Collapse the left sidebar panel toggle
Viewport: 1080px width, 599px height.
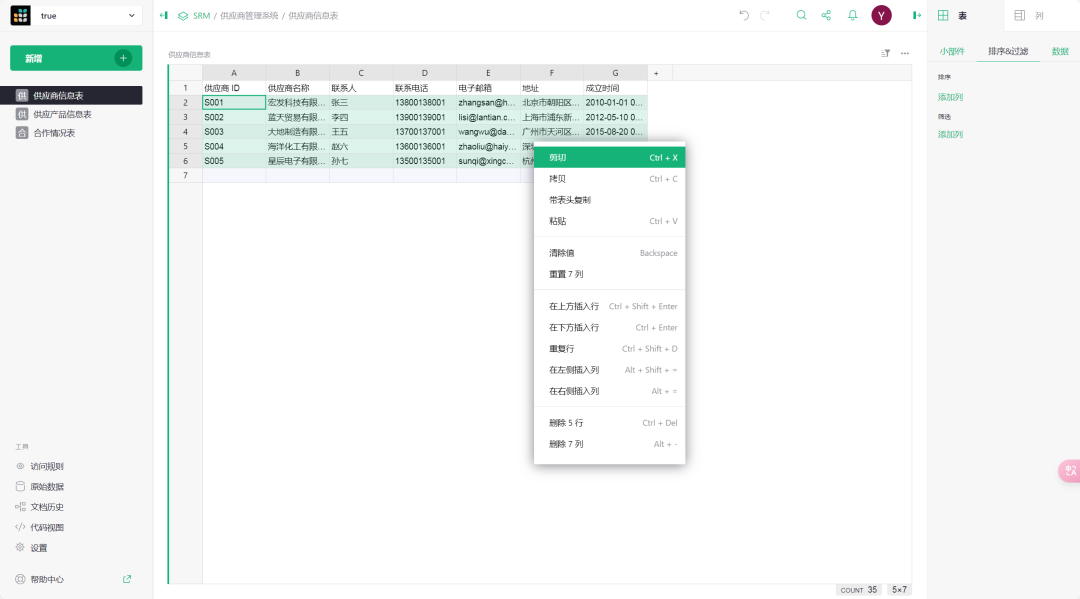[x=164, y=15]
